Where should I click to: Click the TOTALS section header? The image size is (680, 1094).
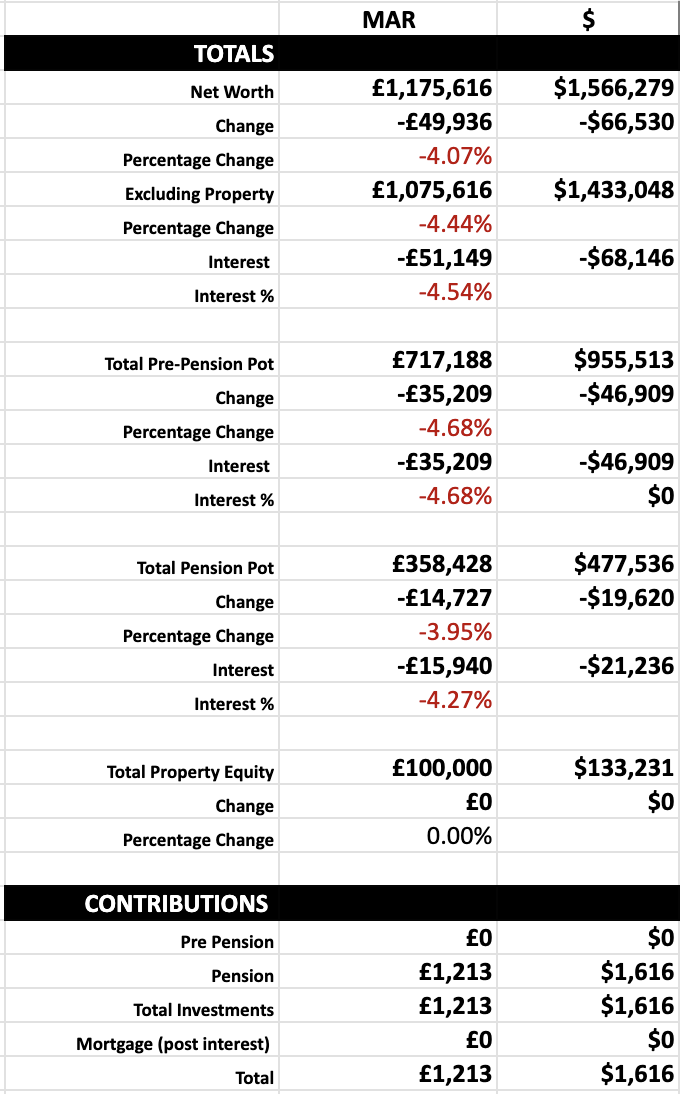[x=233, y=54]
